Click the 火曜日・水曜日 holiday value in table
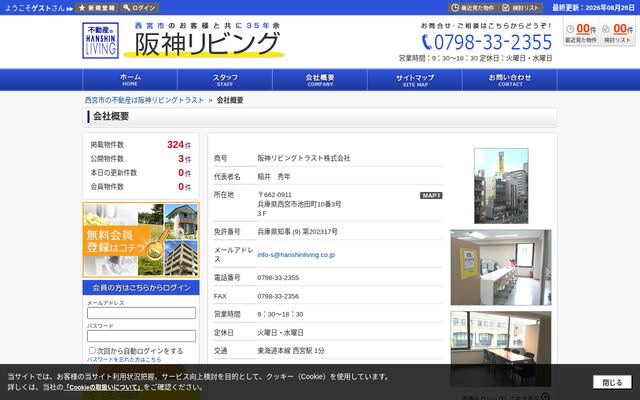640x400 pixels. [280, 333]
